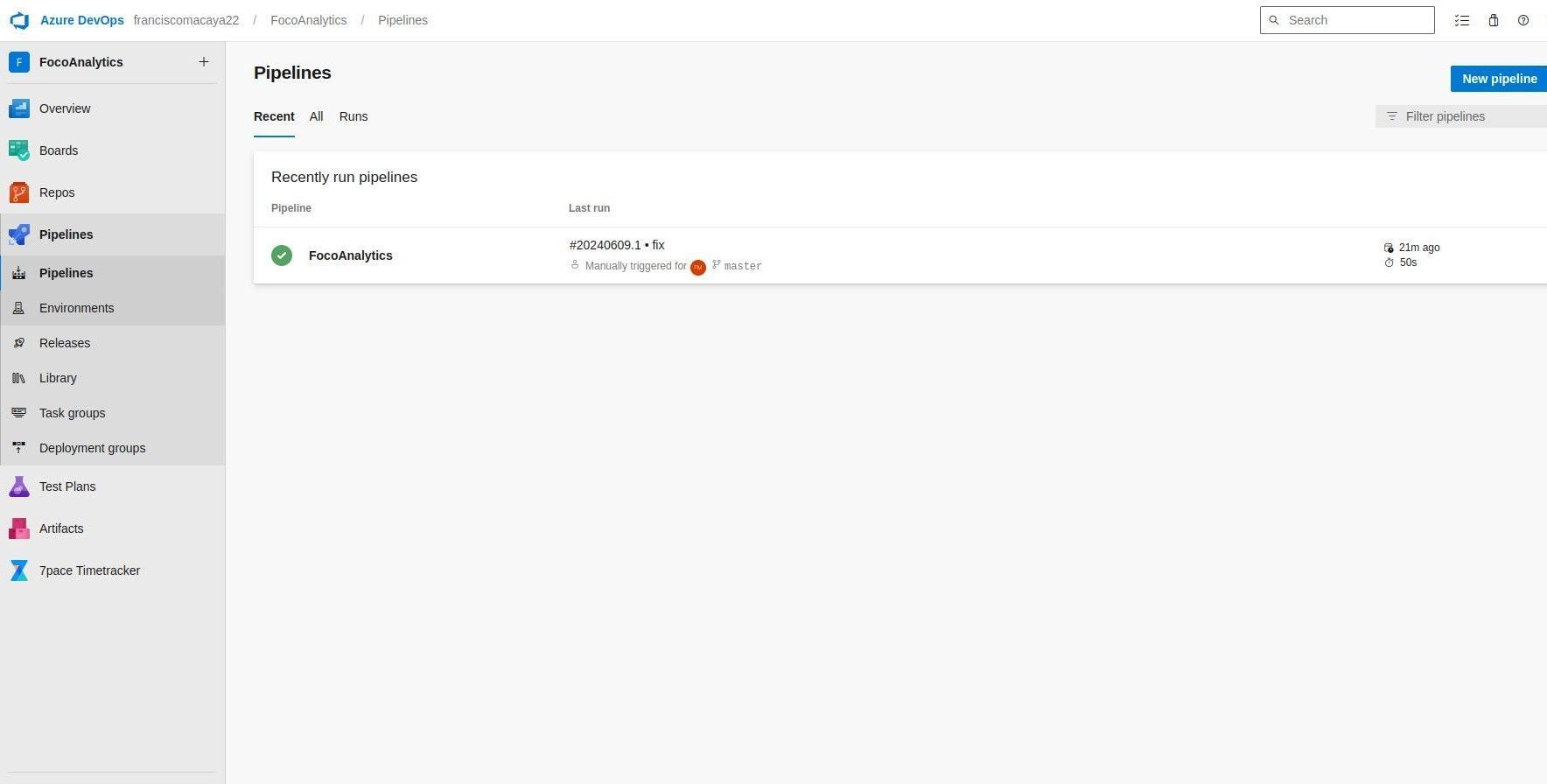Click the New pipeline button

[x=1499, y=79]
